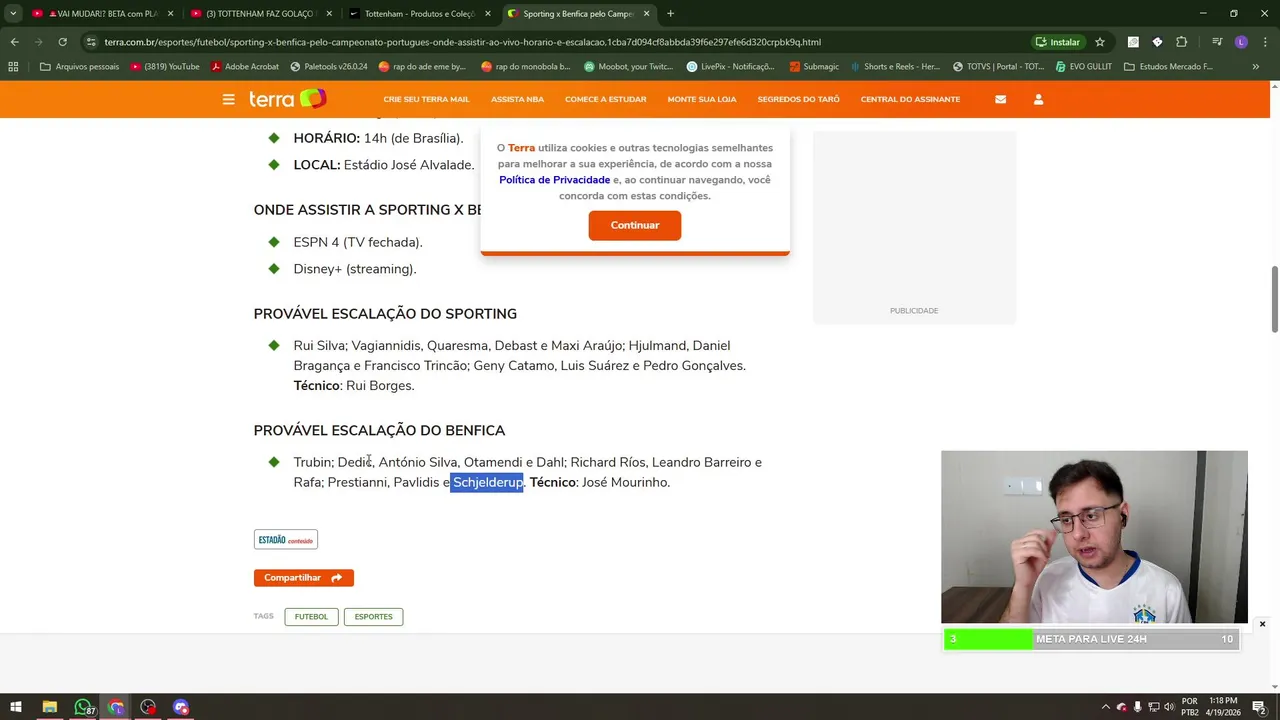Open a new tab with the plus button
Viewport: 1280px width, 720px height.
pyautogui.click(x=670, y=14)
